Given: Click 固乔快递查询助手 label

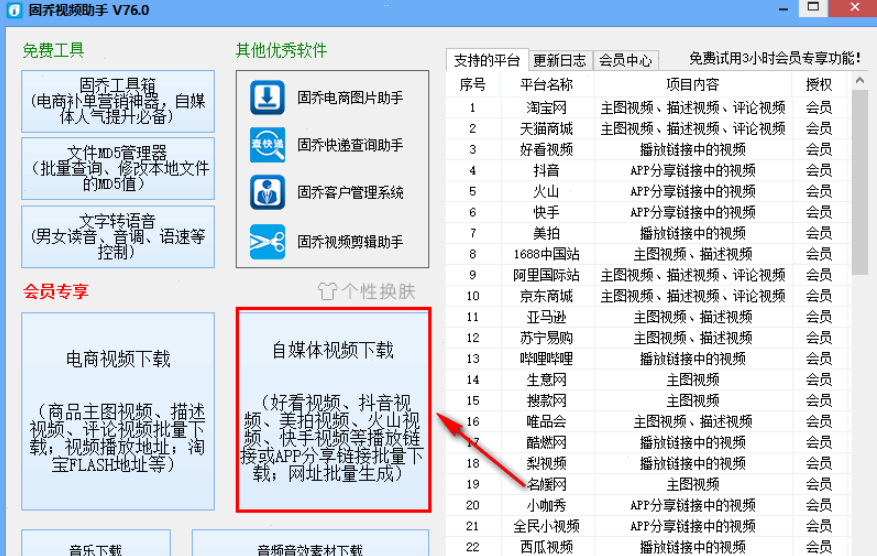Looking at the screenshot, I should (x=350, y=145).
